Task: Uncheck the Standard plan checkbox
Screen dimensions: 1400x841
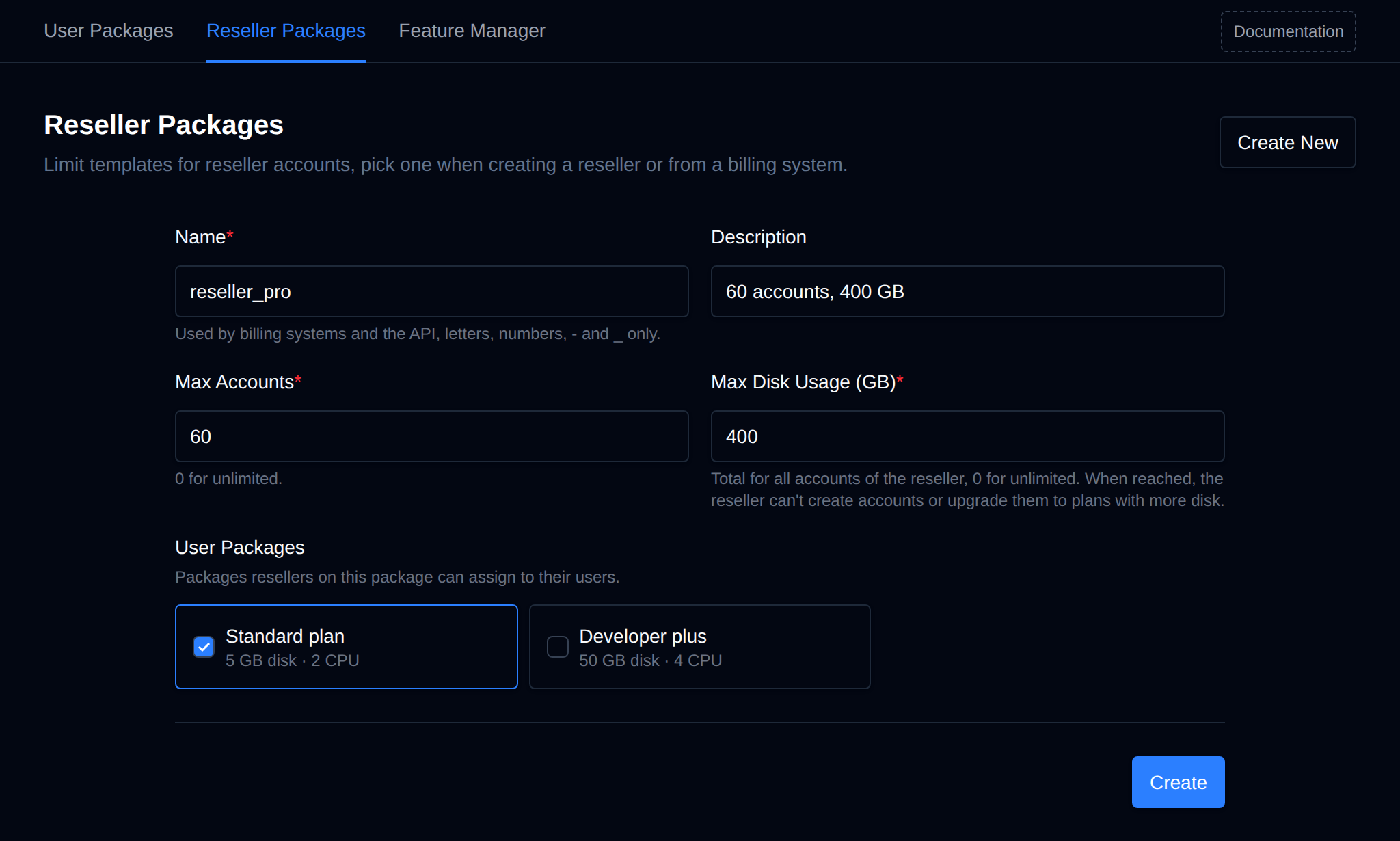Action: pyautogui.click(x=204, y=647)
